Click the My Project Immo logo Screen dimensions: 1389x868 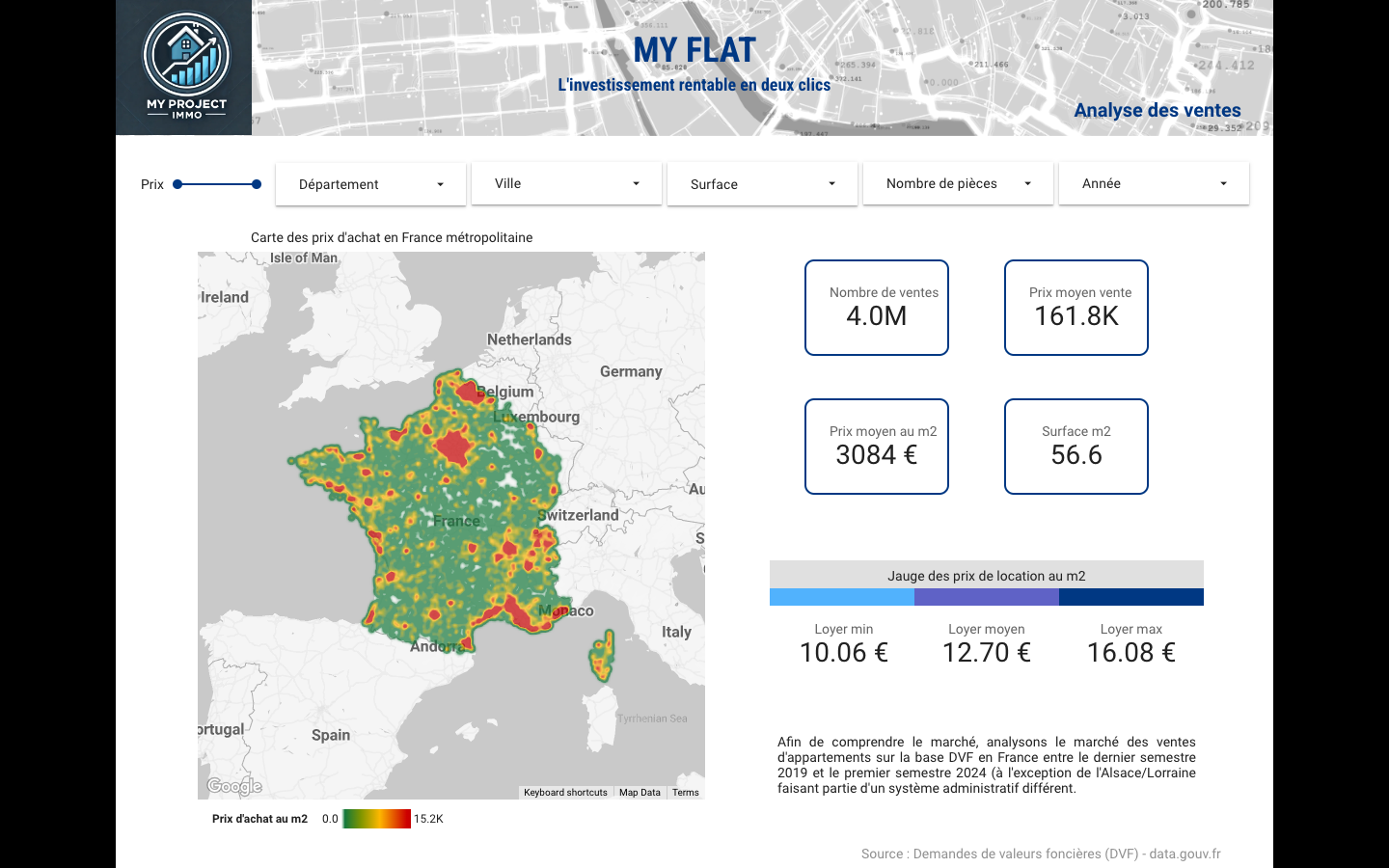pyautogui.click(x=184, y=68)
